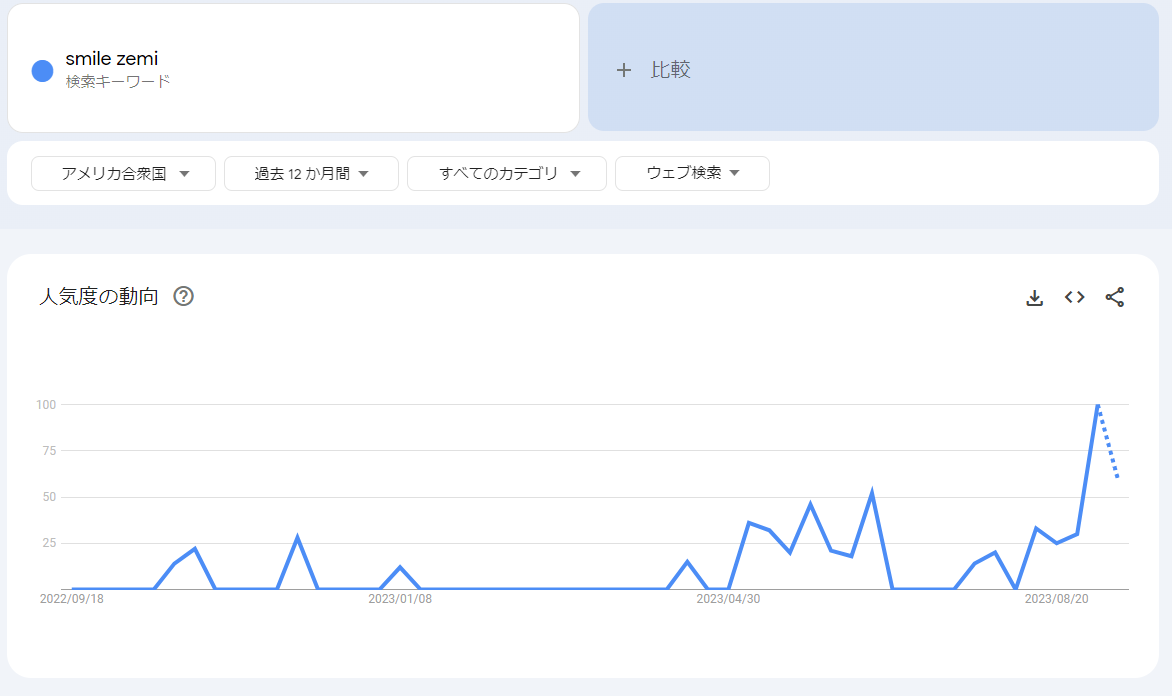The height and width of the screenshot is (696, 1172).
Task: Click the 2023/01/08 axis date
Action: [400, 599]
